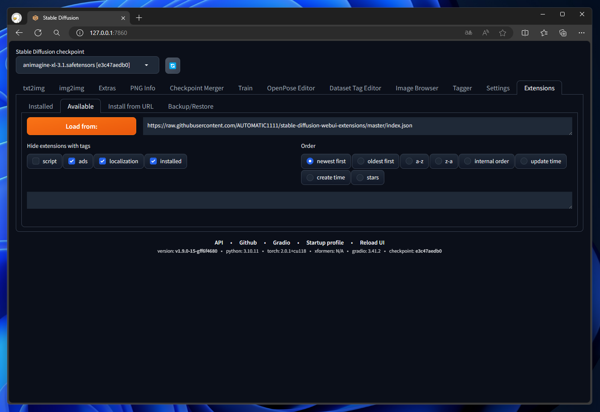Click the extension search text box
This screenshot has height=412, width=600.
[299, 200]
